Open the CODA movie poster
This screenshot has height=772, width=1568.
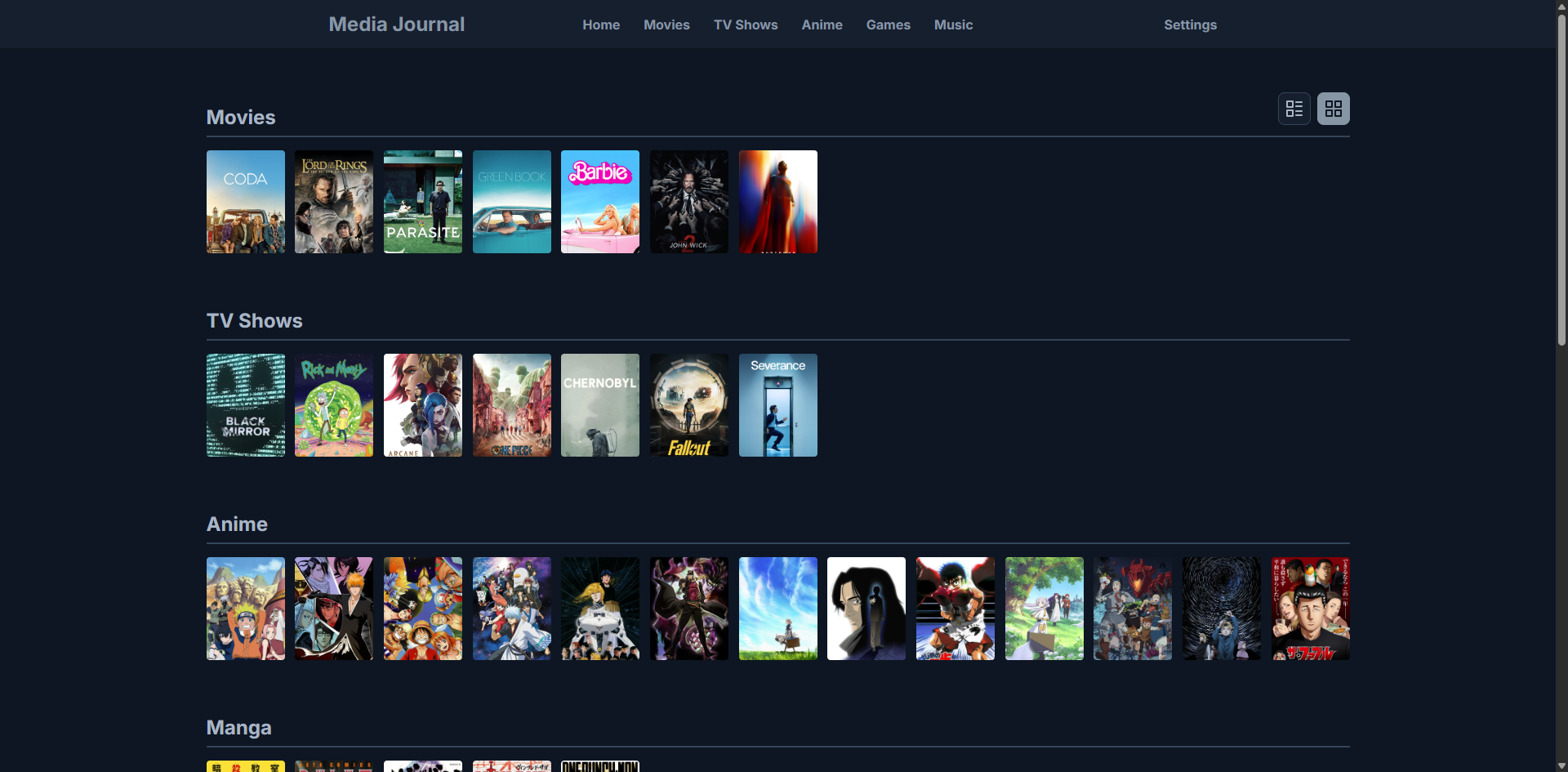pyautogui.click(x=246, y=202)
